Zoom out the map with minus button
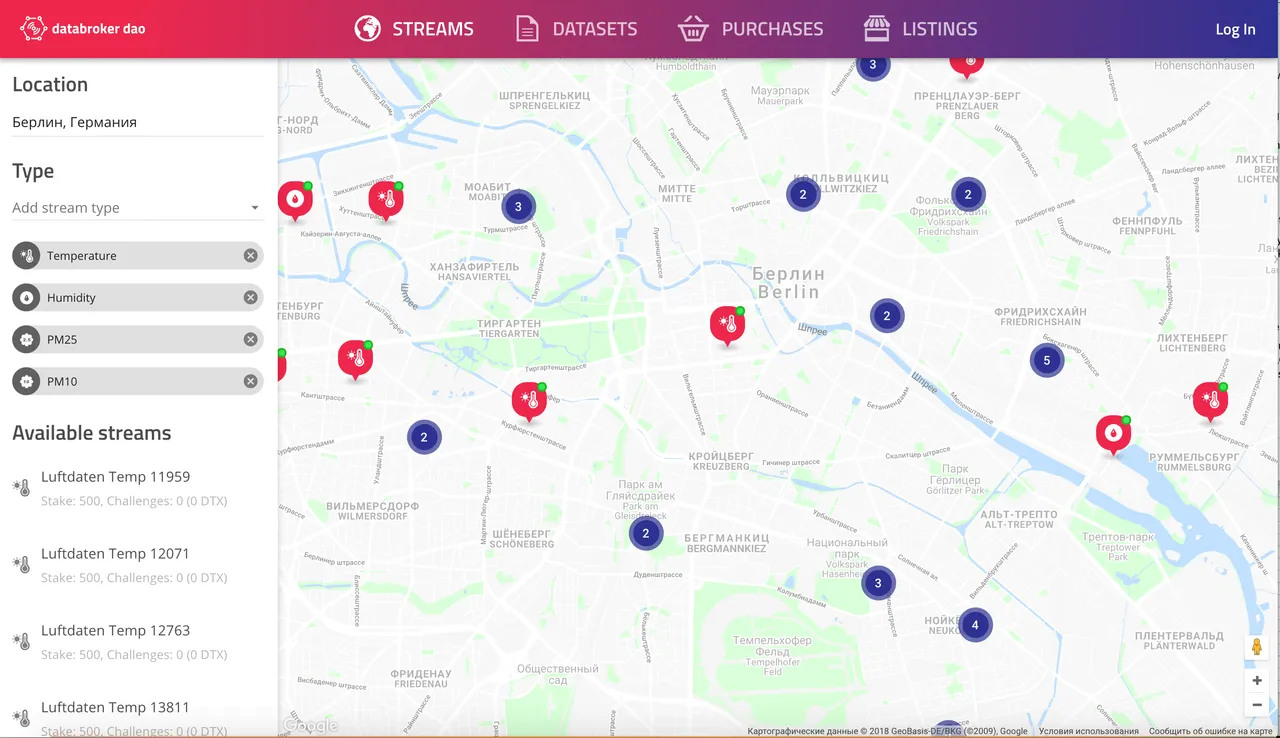Image resolution: width=1280 pixels, height=738 pixels. click(1257, 705)
